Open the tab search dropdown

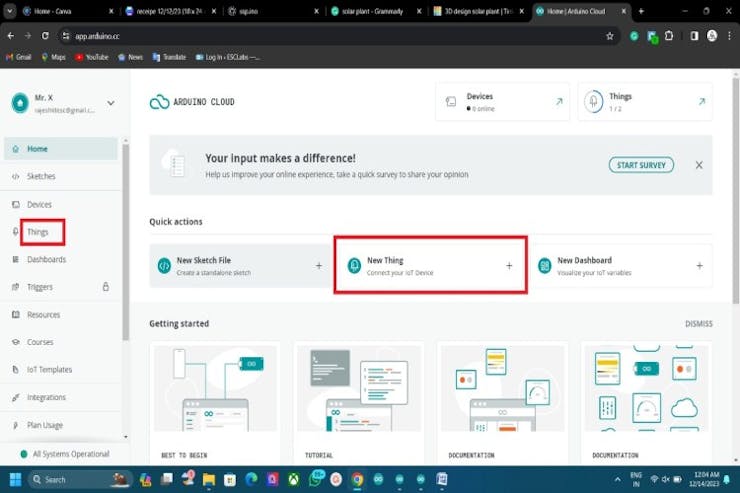(x=9, y=11)
